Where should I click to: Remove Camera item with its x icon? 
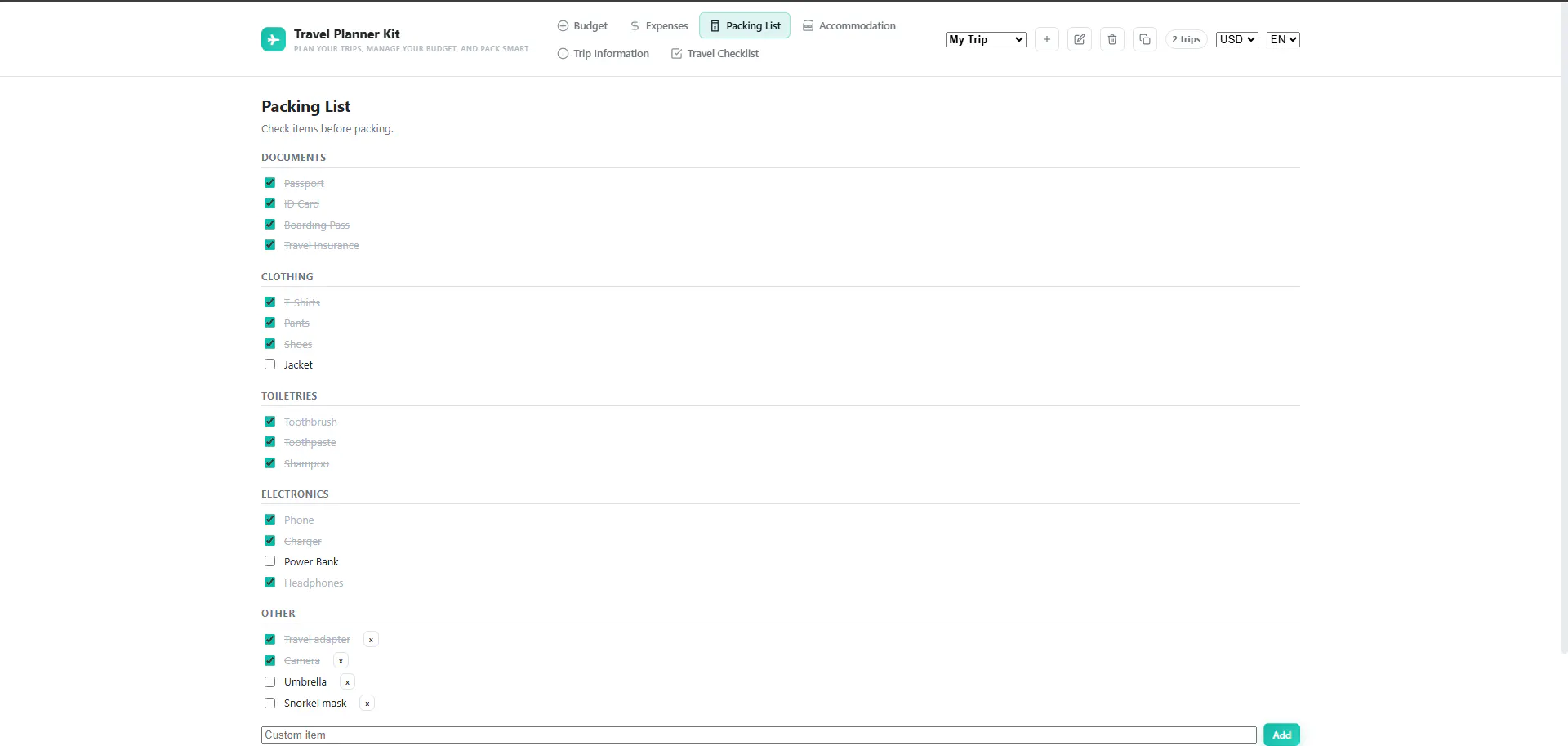click(x=341, y=661)
